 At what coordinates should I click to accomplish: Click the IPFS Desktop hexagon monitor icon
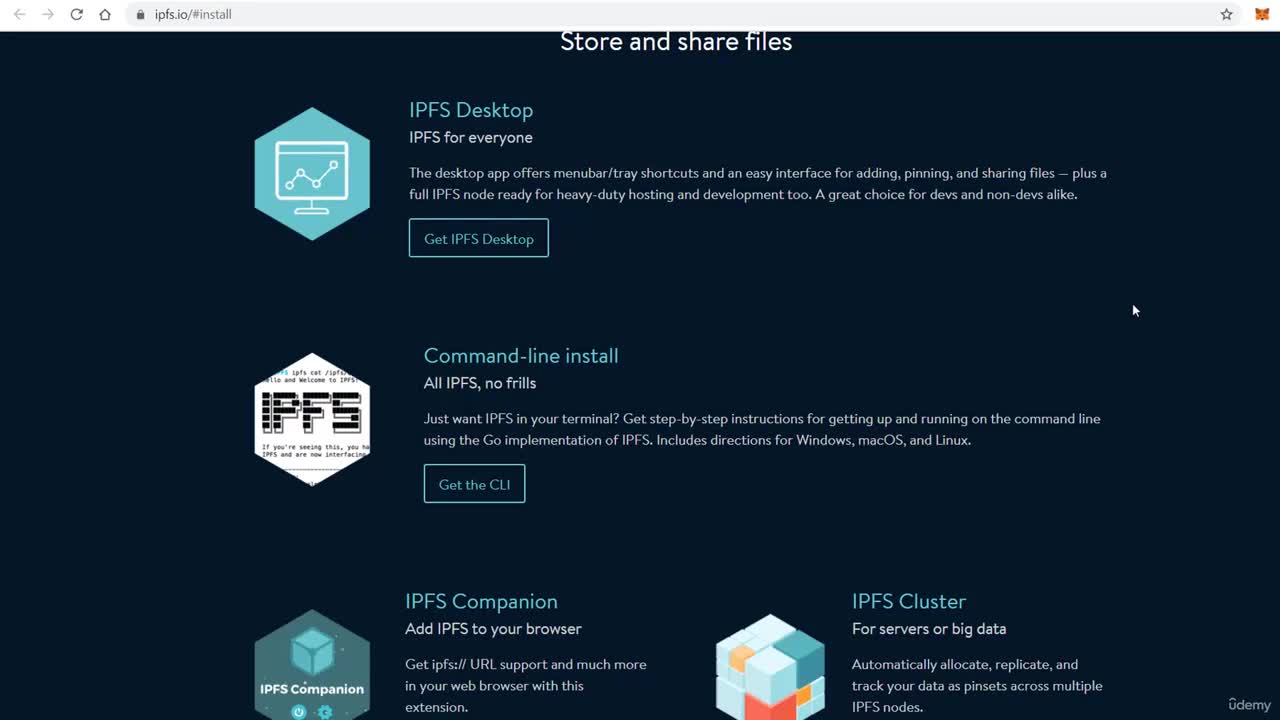point(312,174)
